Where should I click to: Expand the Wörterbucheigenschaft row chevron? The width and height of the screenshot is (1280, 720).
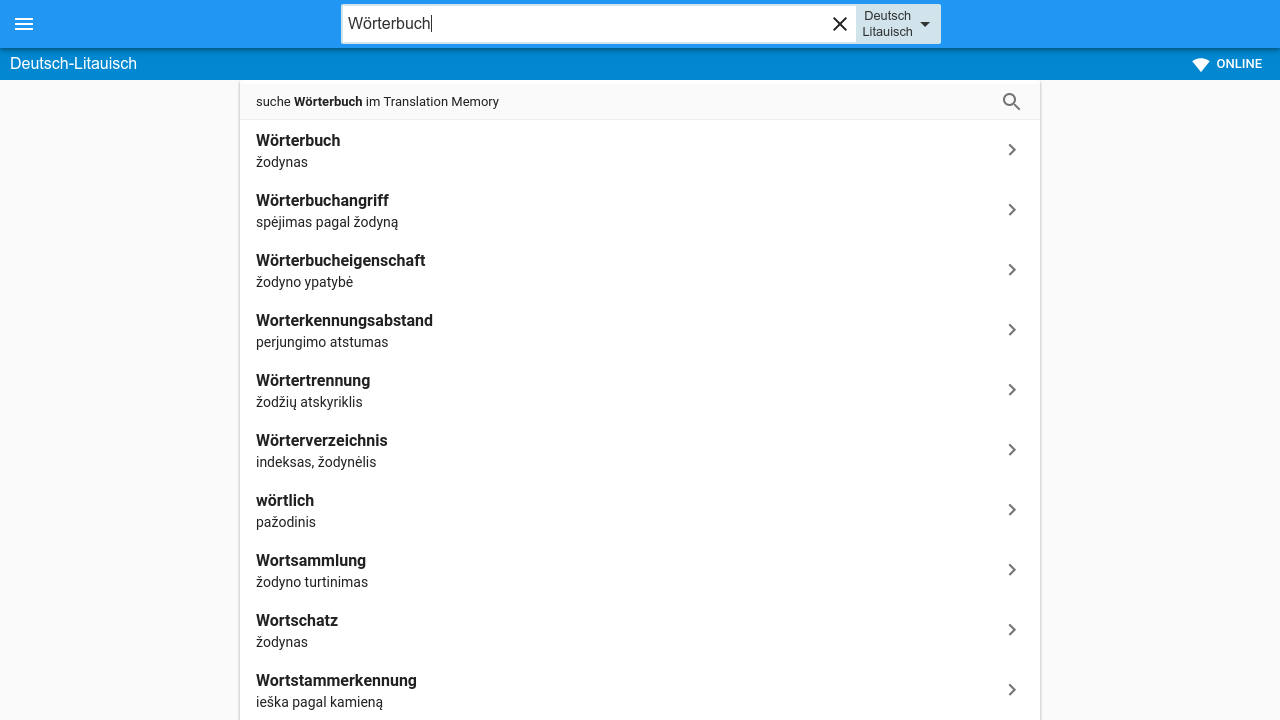click(x=1012, y=270)
